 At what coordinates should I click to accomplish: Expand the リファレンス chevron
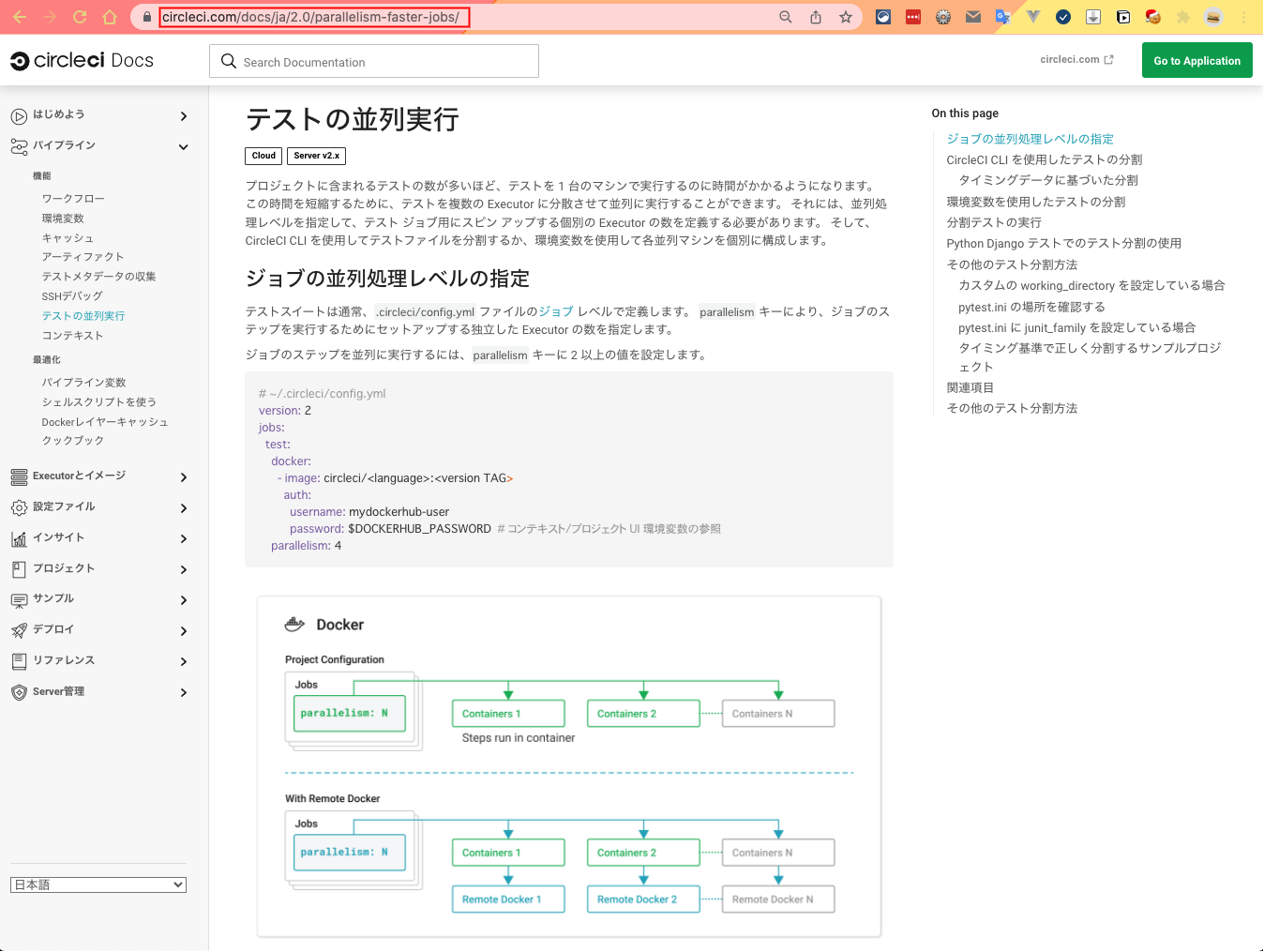[x=184, y=662]
